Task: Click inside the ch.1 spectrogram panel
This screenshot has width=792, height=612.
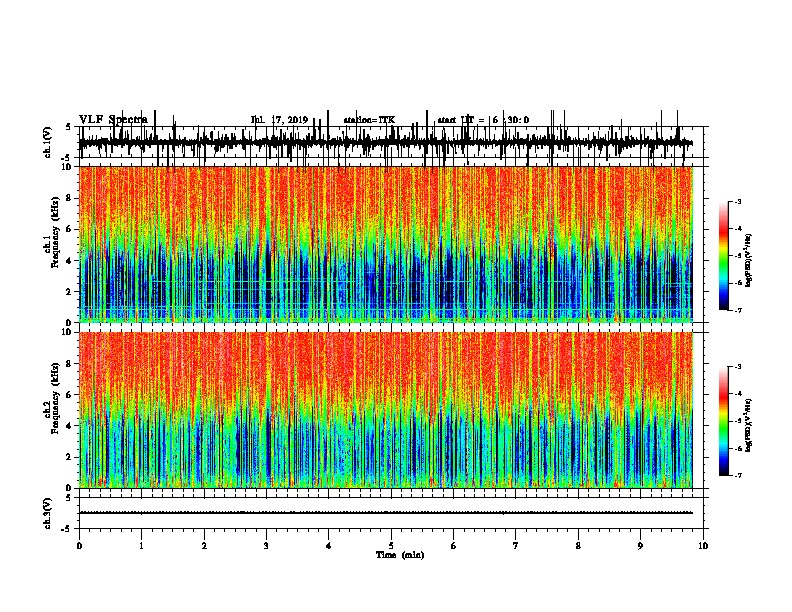Action: (385, 244)
